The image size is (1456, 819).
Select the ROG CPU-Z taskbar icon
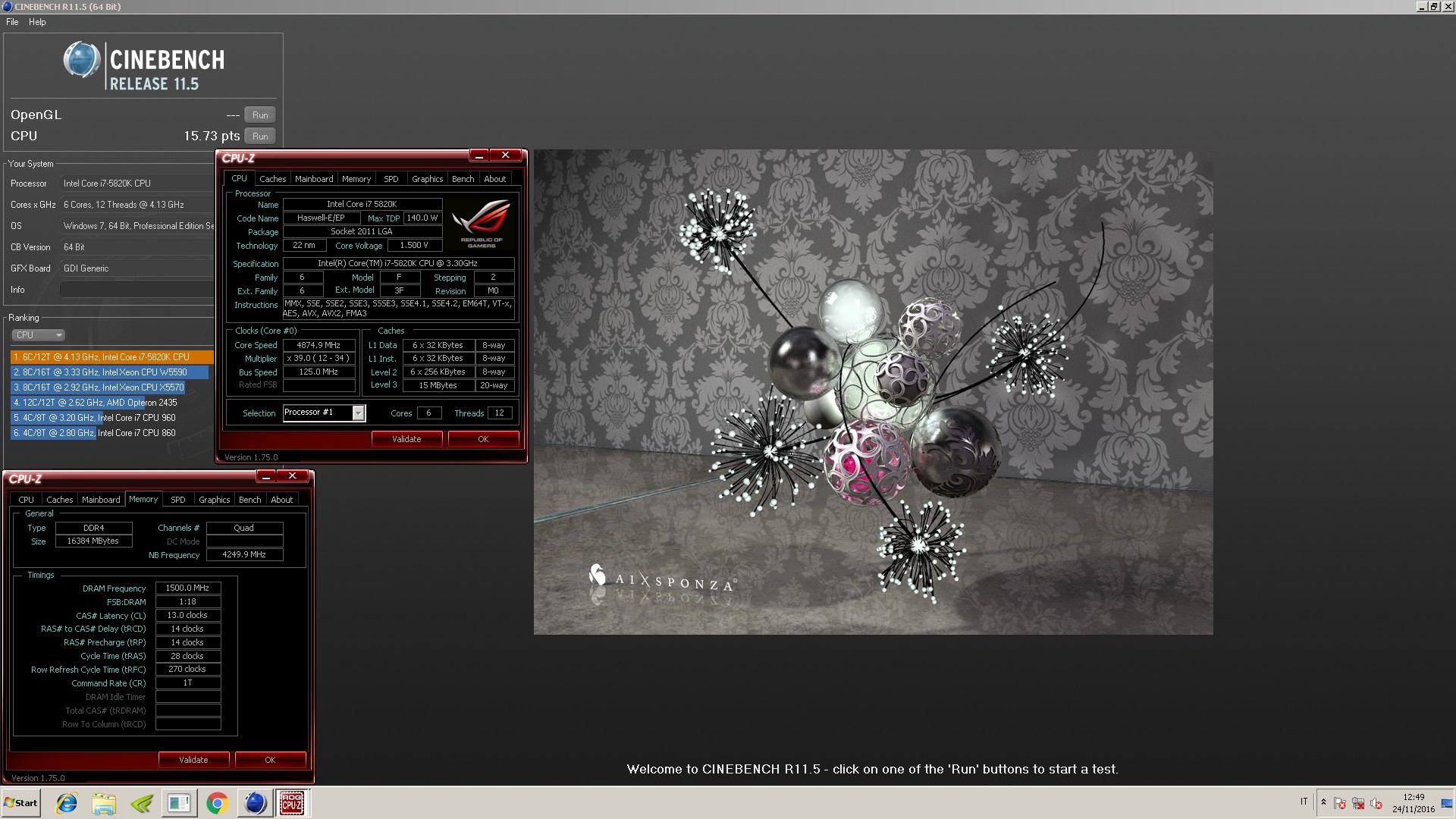[x=292, y=803]
